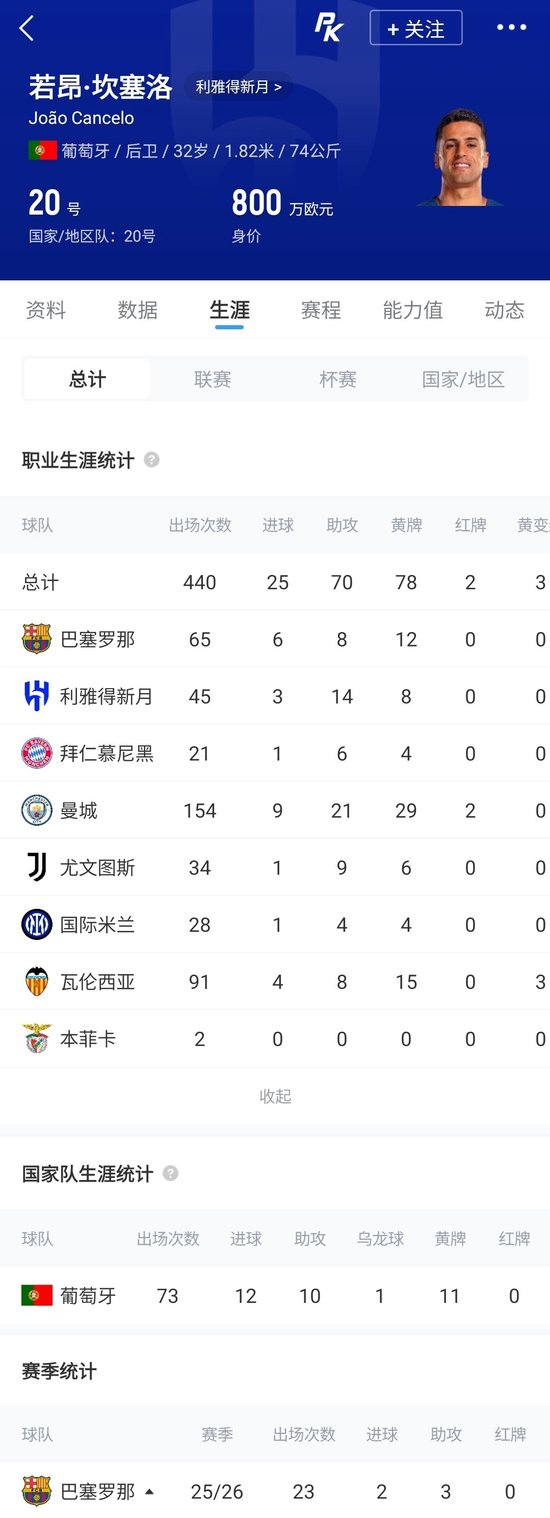
Task: Tap the Barcelona crest in career table
Action: (37, 639)
